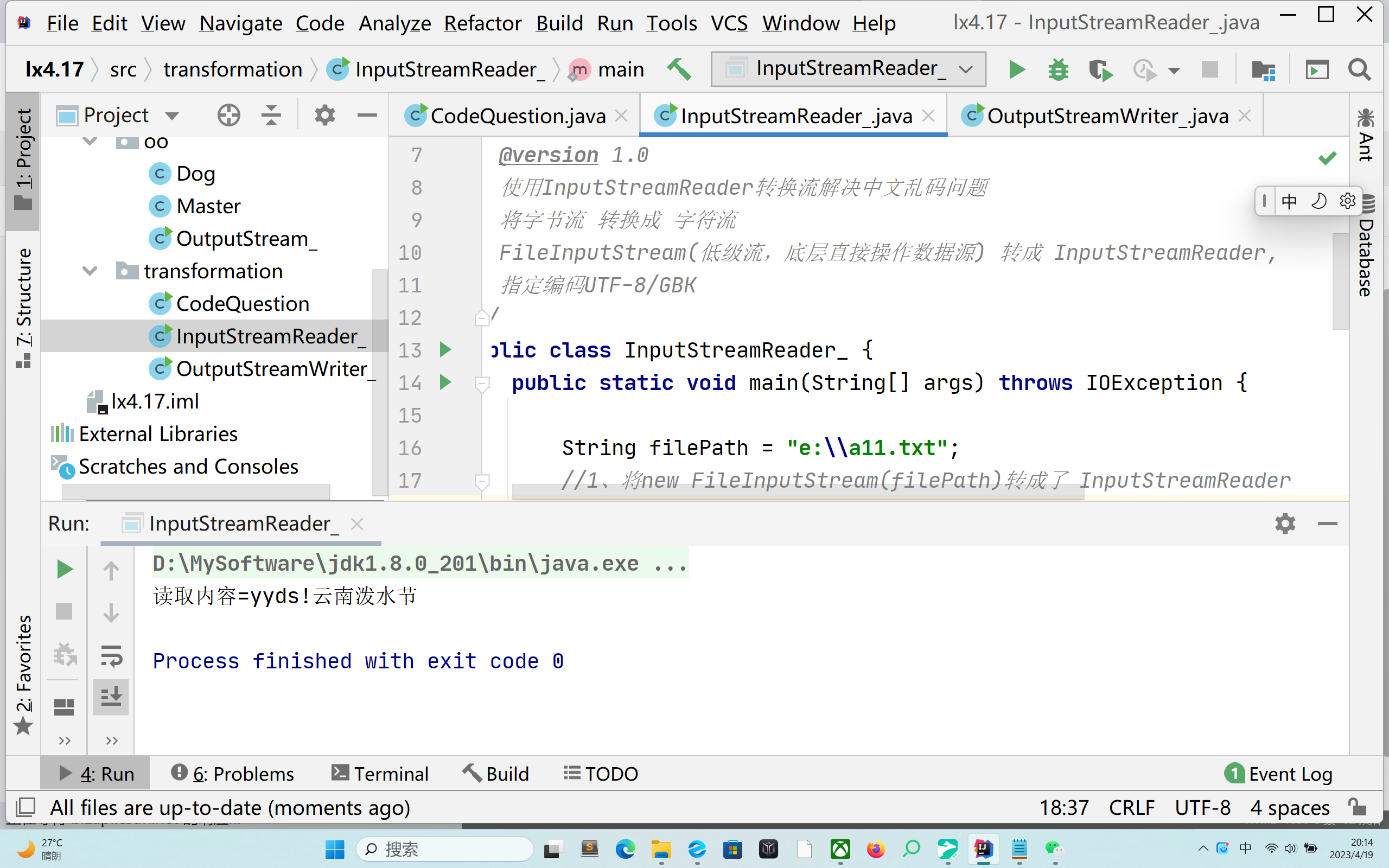
Task: Toggle soft-wrap in Run console
Action: 111,656
